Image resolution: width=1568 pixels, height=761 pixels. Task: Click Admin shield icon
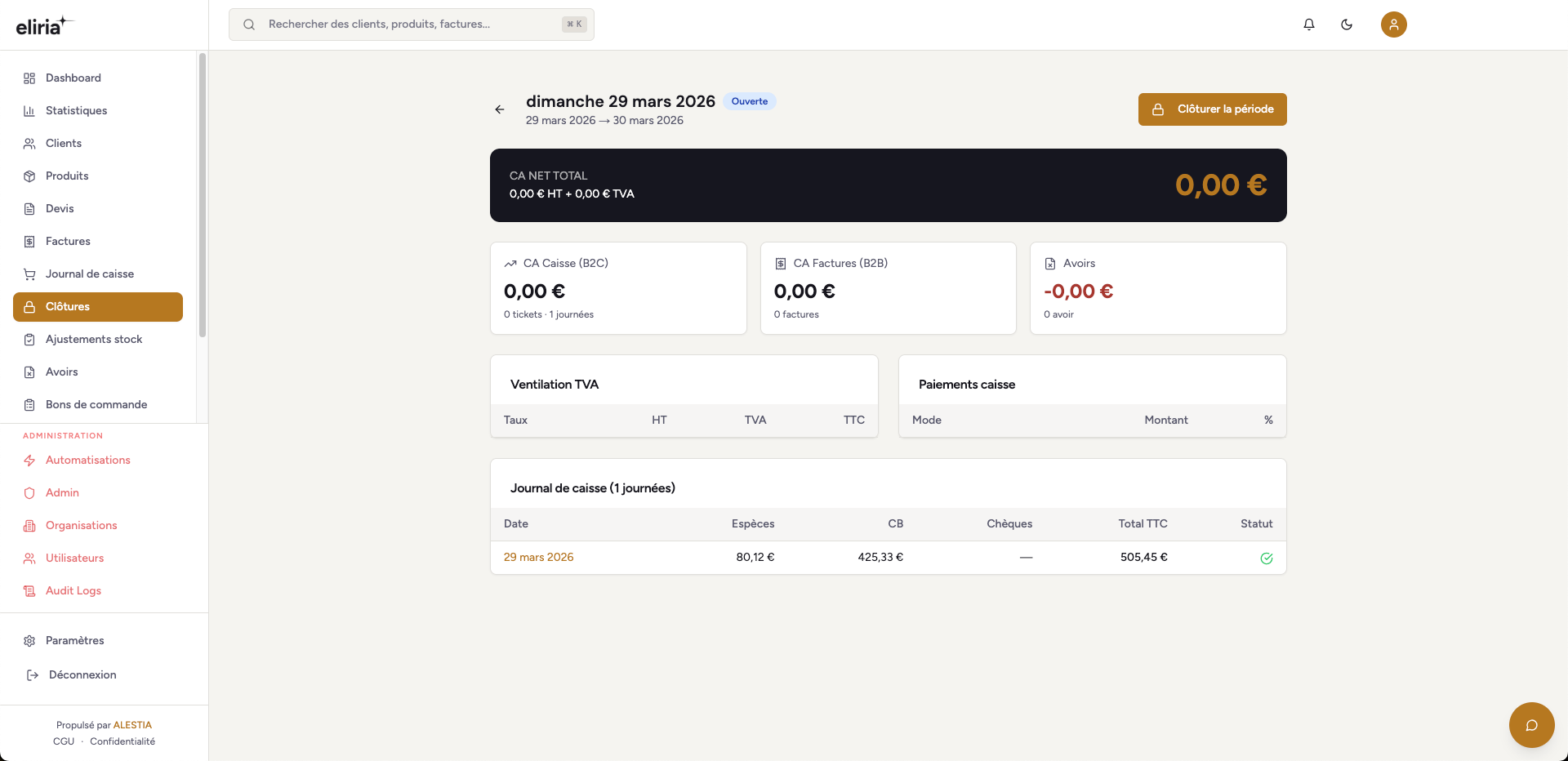point(29,493)
